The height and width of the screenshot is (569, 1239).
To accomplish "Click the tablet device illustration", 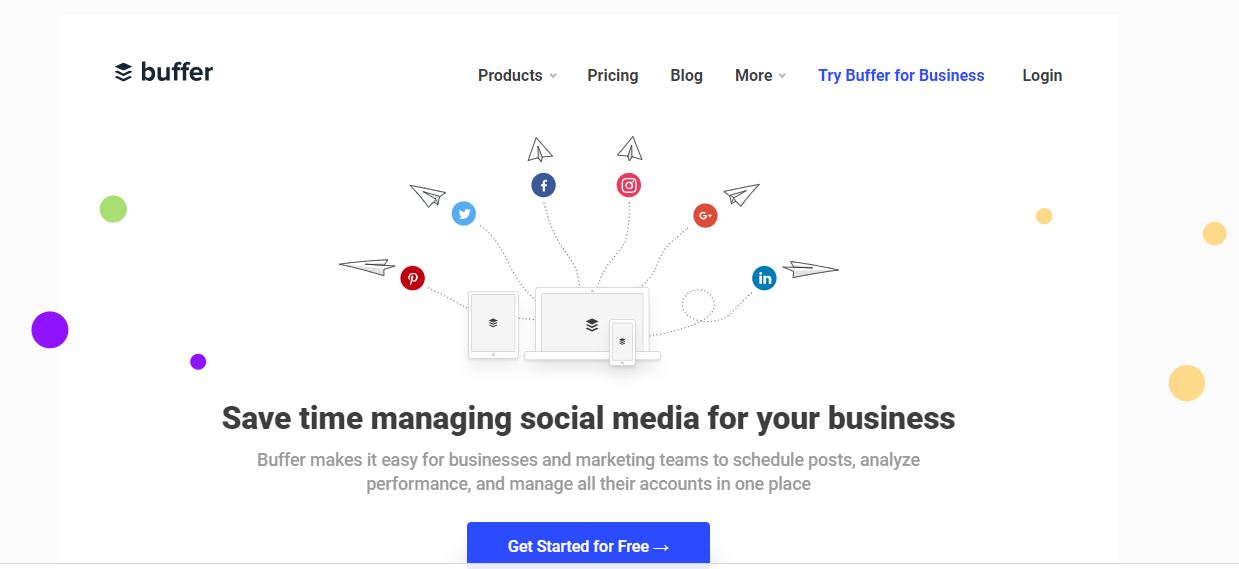I will click(x=493, y=324).
